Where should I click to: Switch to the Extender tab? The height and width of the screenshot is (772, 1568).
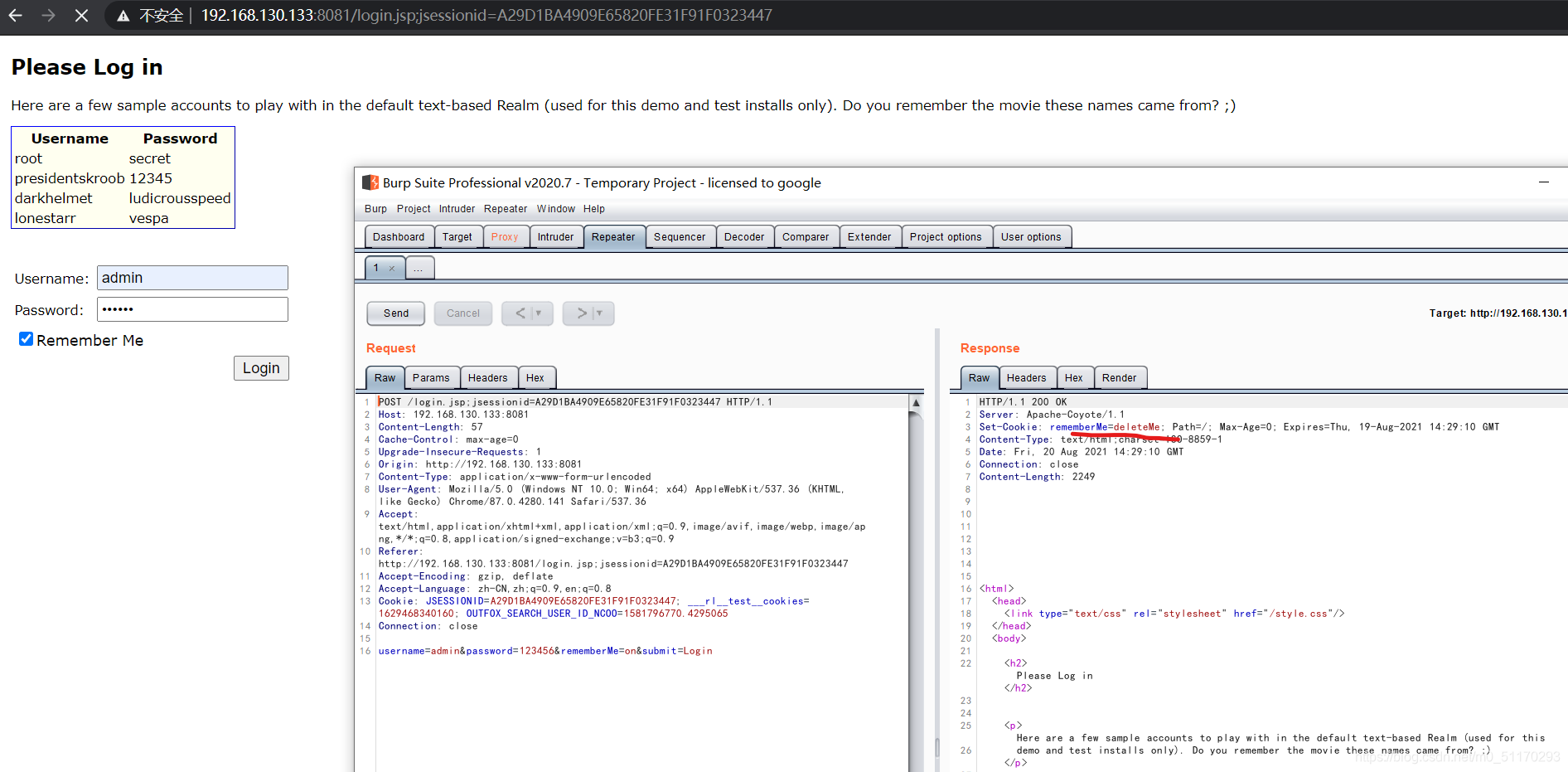[869, 237]
